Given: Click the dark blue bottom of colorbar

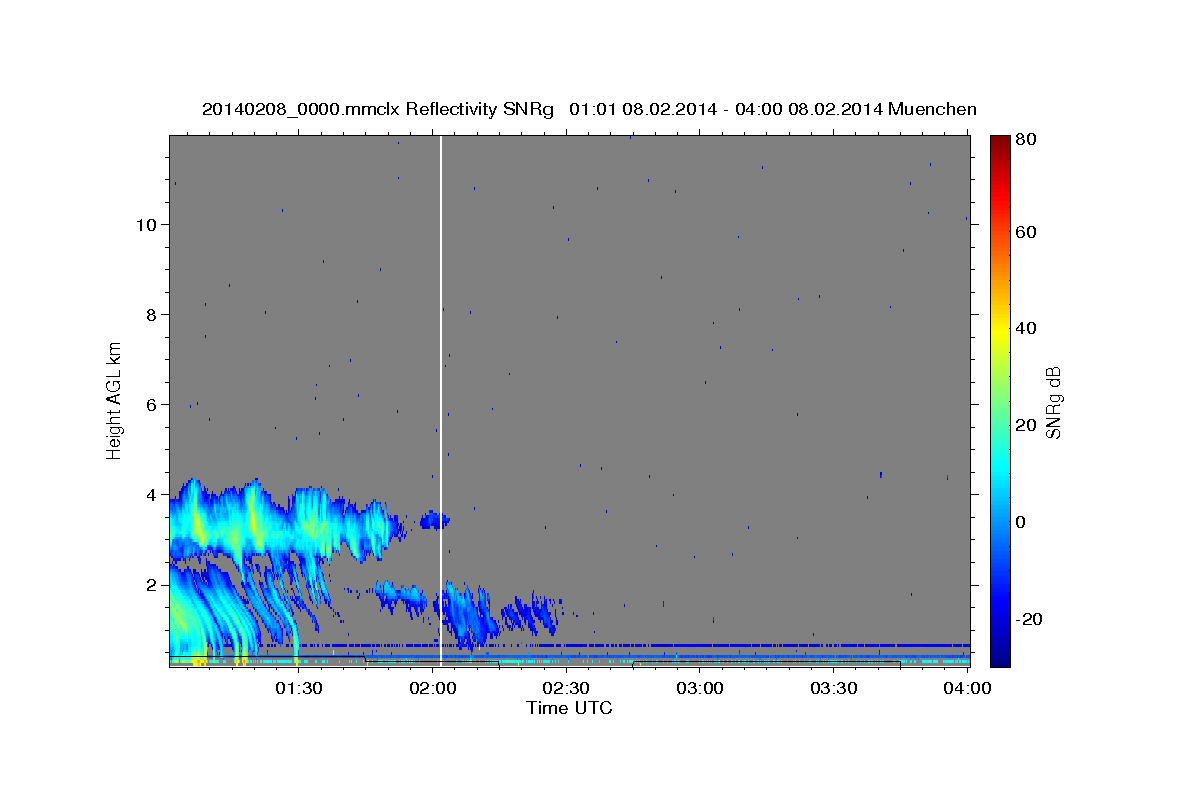Looking at the screenshot, I should 1000,655.
